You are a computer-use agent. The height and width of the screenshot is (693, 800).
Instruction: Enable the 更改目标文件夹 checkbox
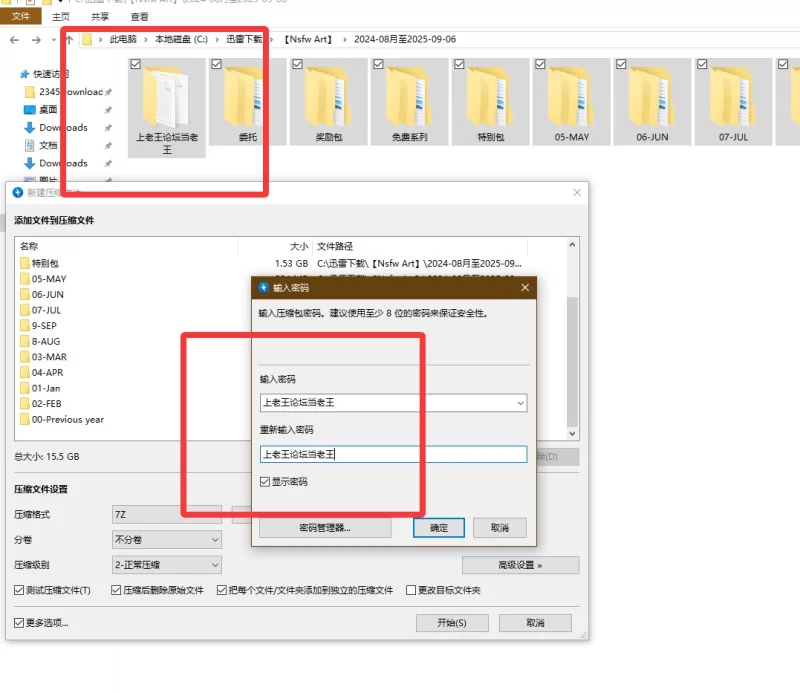coord(411,590)
